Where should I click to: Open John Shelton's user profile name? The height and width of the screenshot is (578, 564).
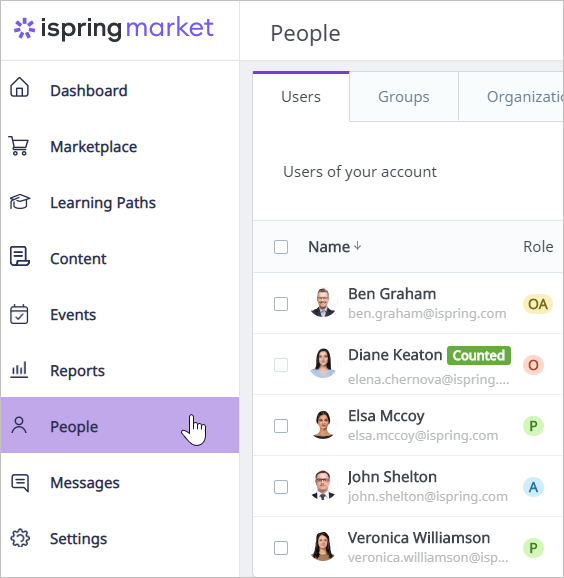pos(392,477)
